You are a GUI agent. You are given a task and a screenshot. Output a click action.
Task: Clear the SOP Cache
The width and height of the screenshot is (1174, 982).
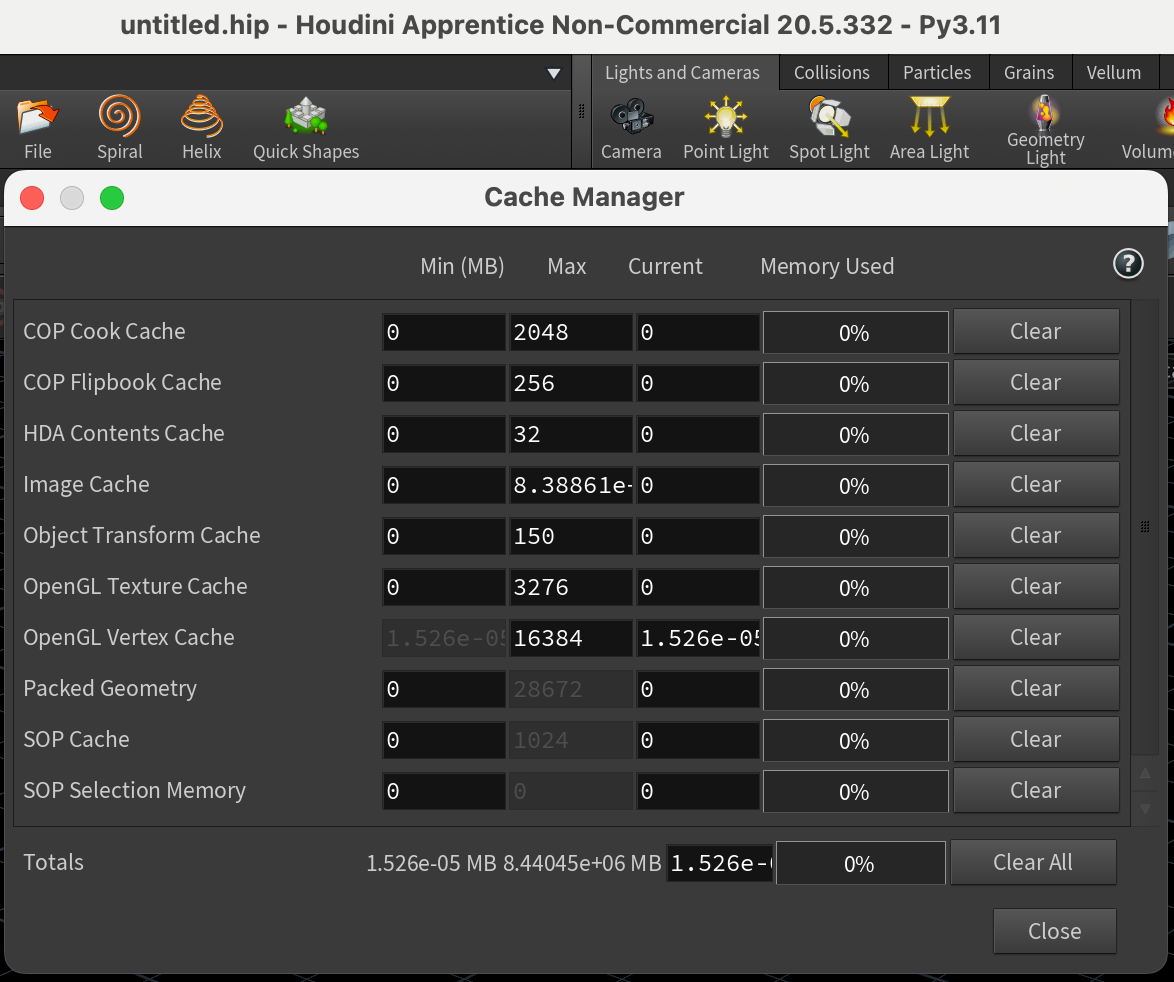coord(1035,739)
